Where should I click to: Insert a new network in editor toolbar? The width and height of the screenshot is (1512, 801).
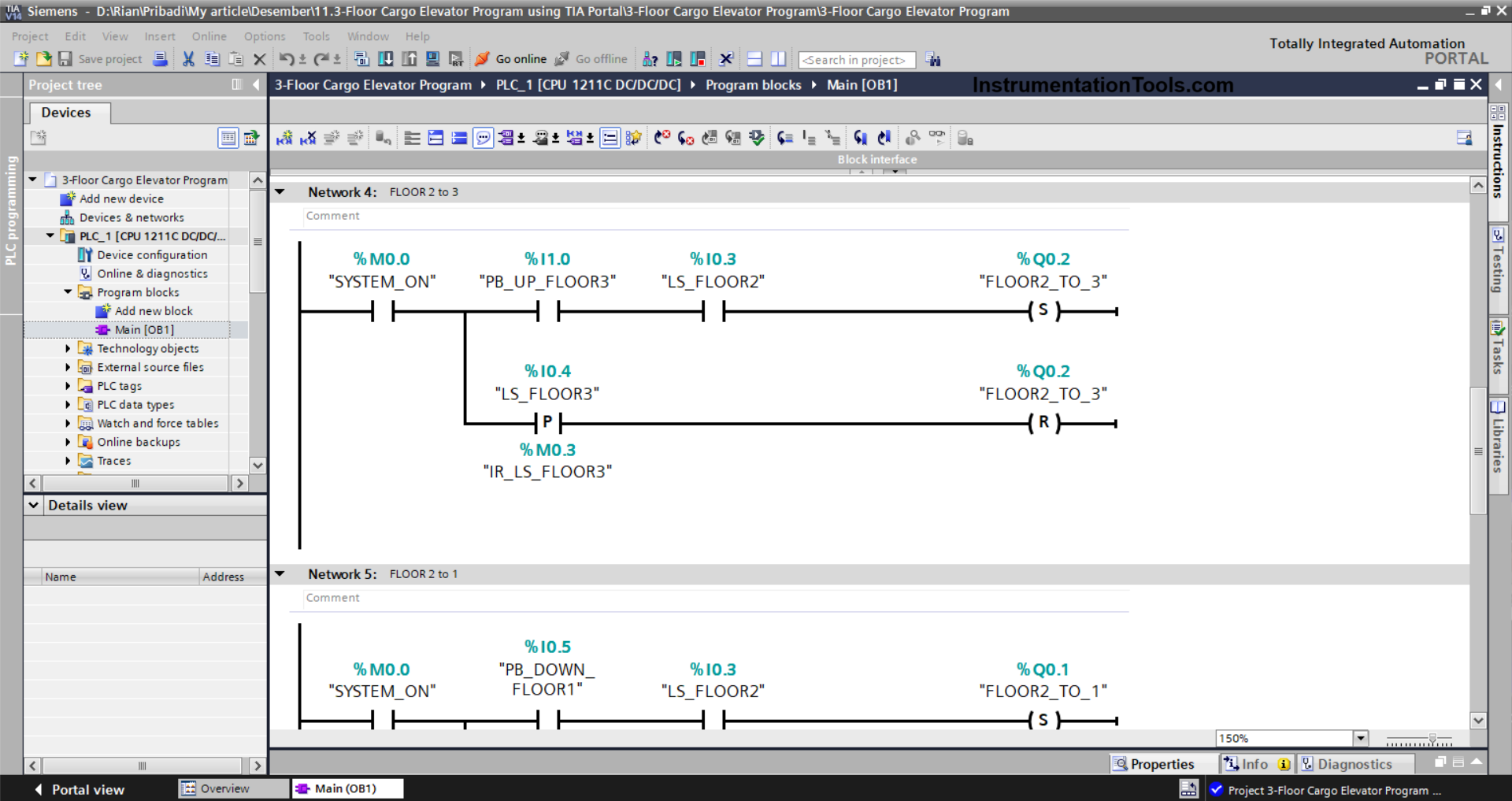(x=284, y=138)
